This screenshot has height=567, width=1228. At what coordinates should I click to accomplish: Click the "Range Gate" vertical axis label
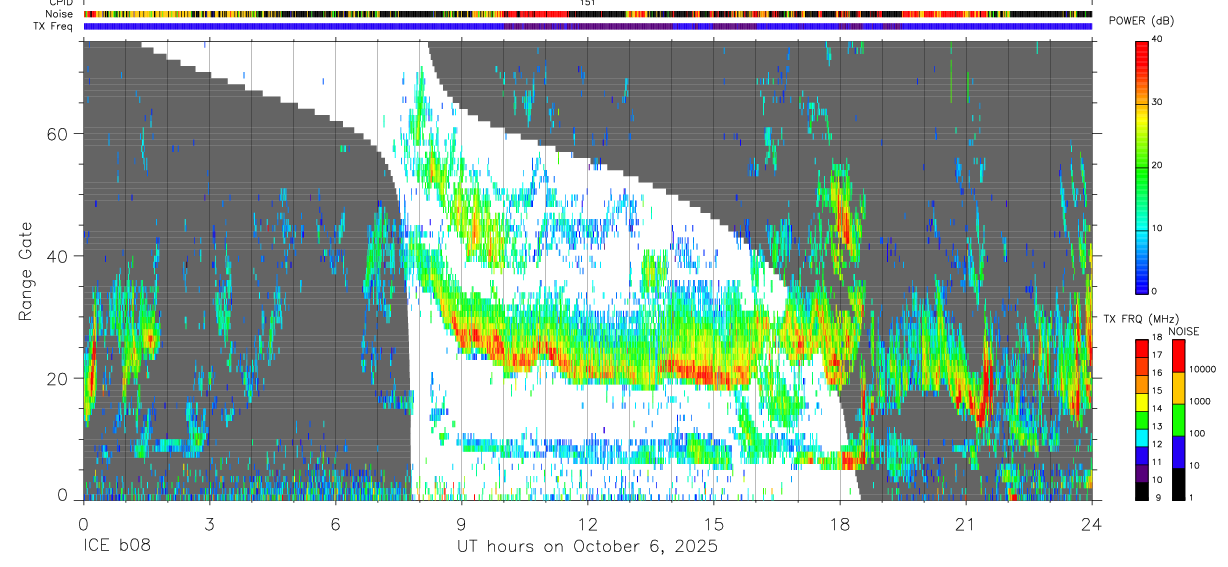pyautogui.click(x=25, y=271)
